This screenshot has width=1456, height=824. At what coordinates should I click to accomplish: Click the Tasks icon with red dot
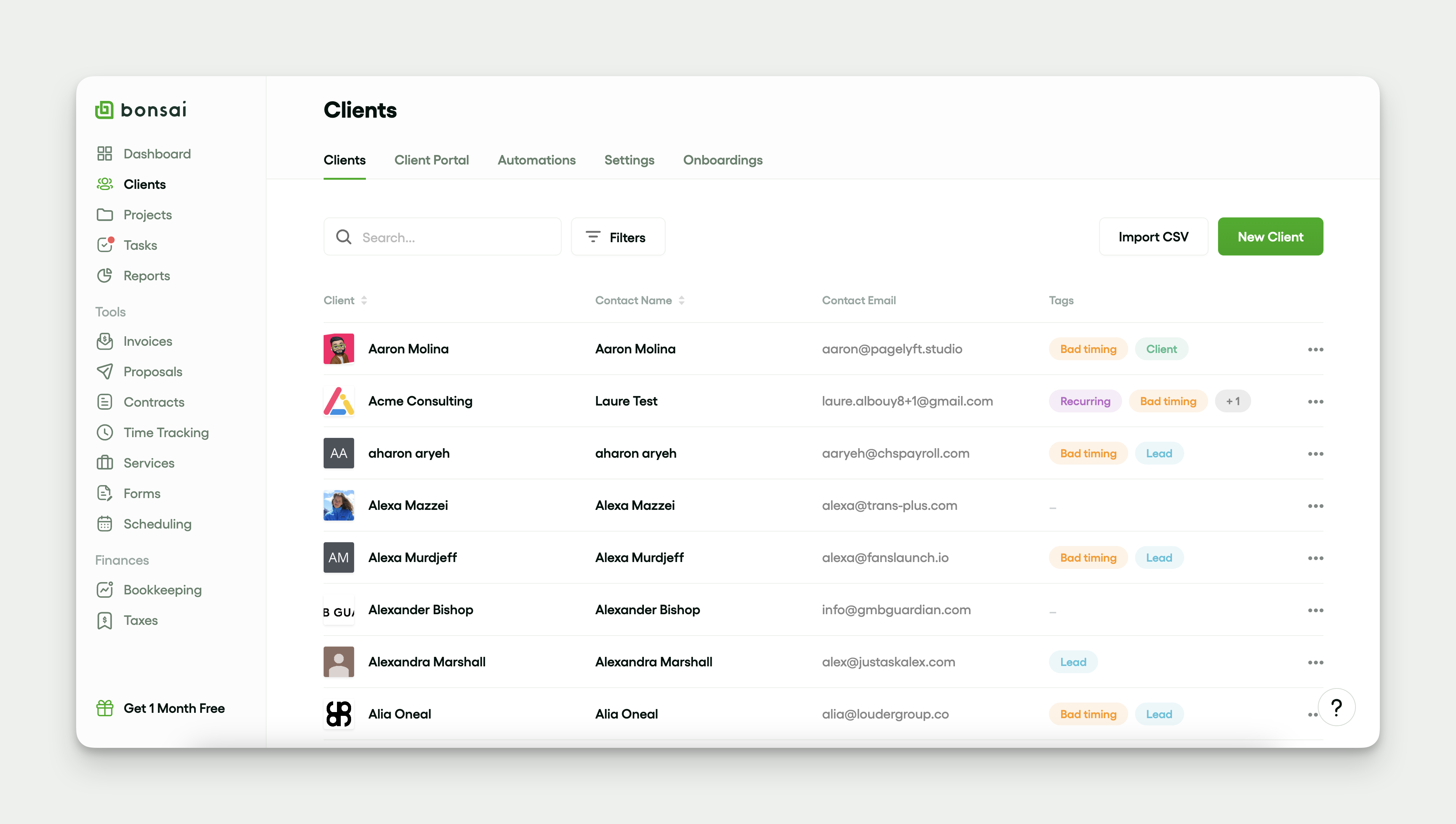tap(105, 245)
